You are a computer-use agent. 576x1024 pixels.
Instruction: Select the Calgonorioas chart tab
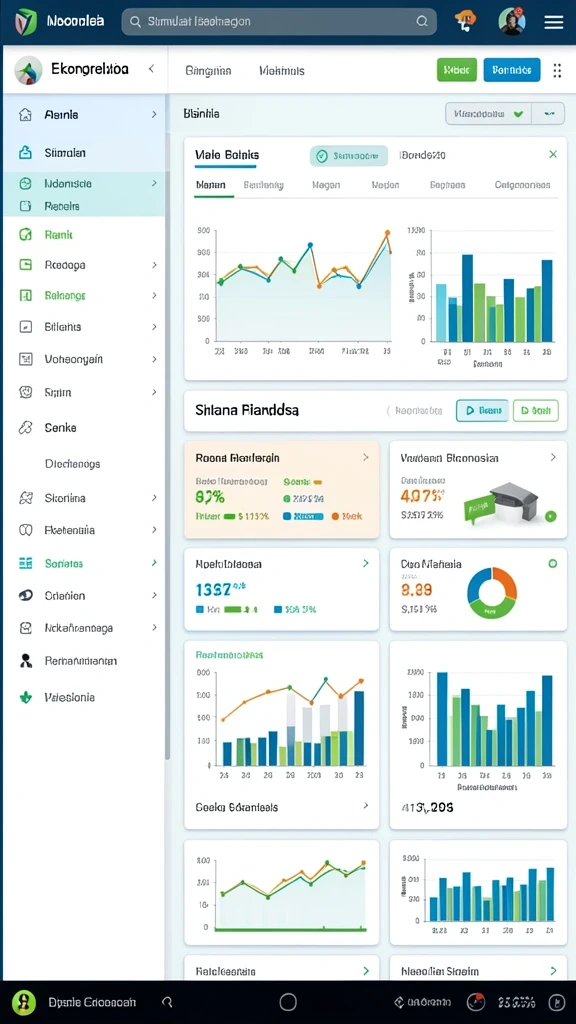pos(522,185)
